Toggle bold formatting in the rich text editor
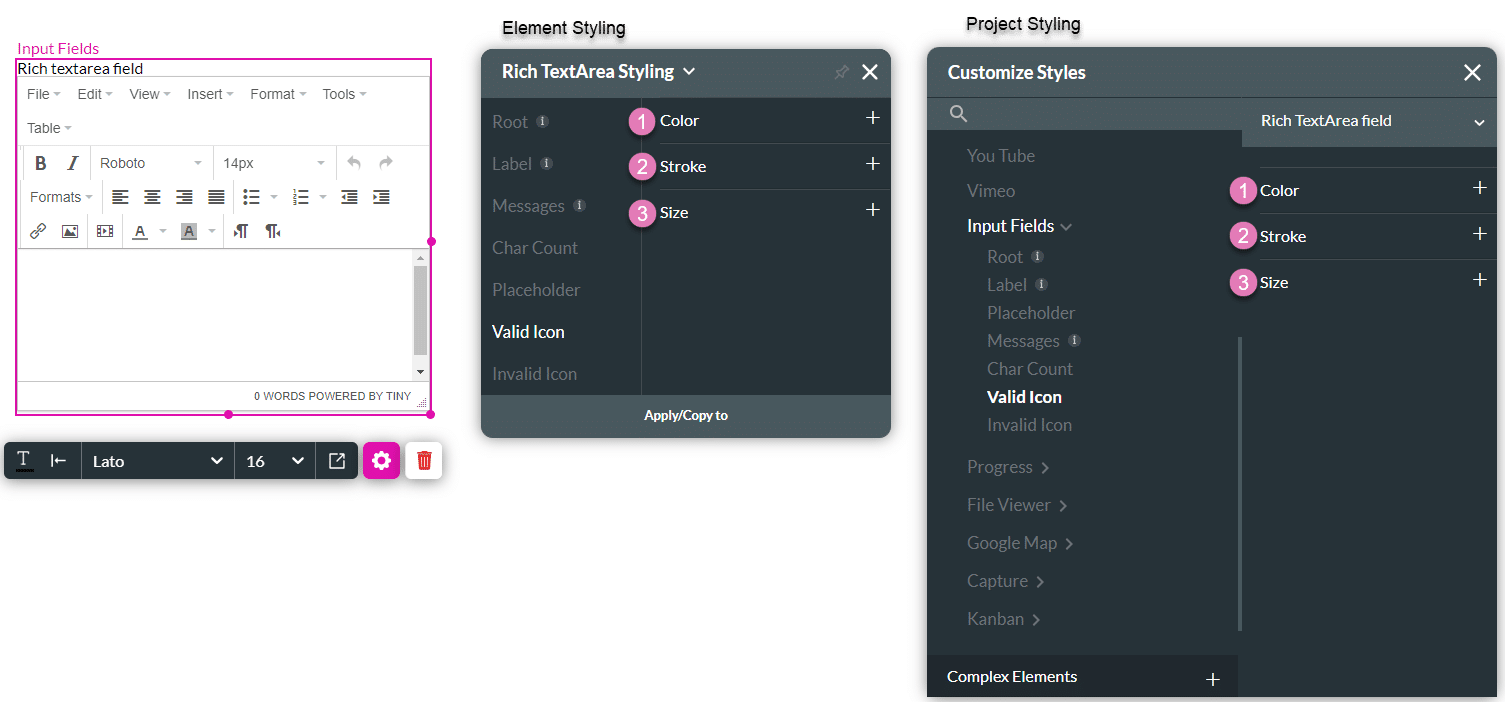Image resolution: width=1505 pixels, height=702 pixels. pos(40,162)
